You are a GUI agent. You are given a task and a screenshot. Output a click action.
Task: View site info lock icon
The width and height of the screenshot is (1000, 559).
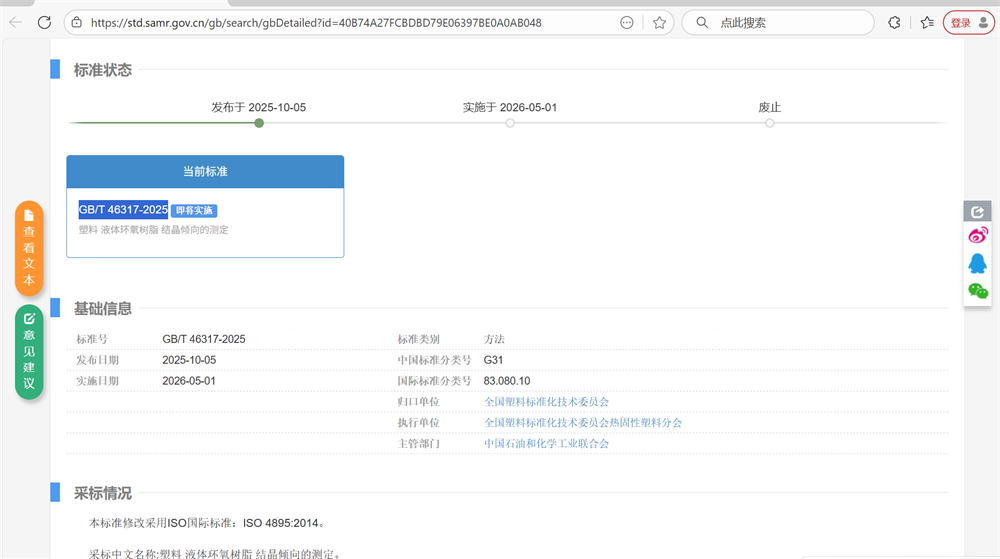point(77,22)
